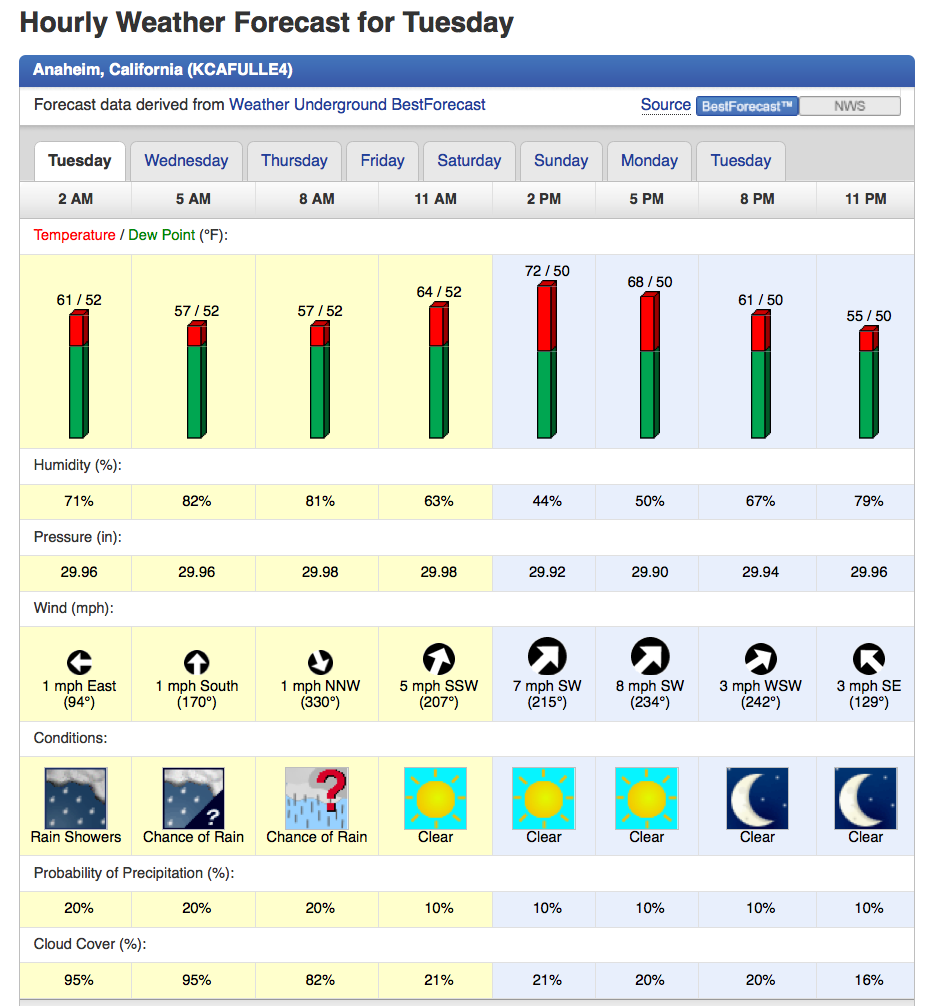Click the Source link

tap(665, 105)
